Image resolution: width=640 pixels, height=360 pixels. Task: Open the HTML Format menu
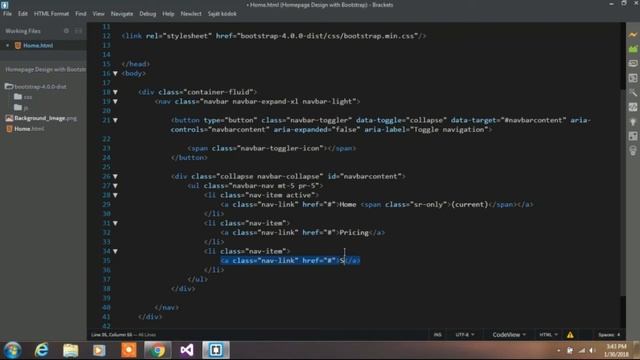tap(51, 13)
